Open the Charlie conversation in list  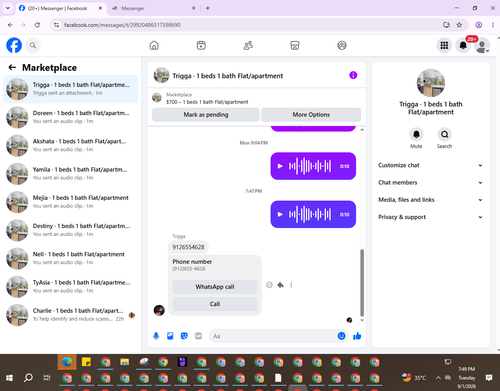(x=70, y=315)
